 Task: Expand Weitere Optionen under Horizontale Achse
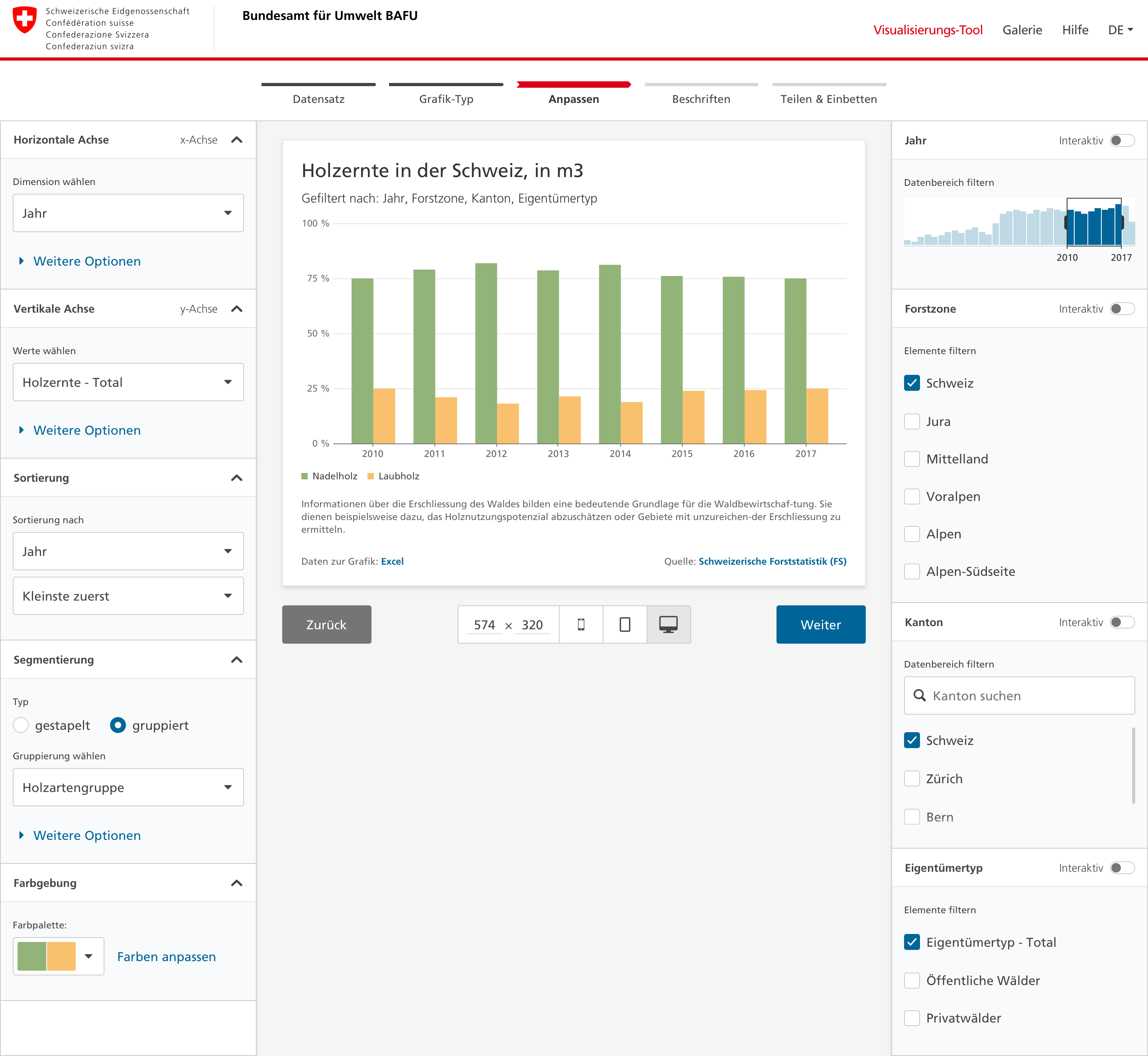[80, 261]
